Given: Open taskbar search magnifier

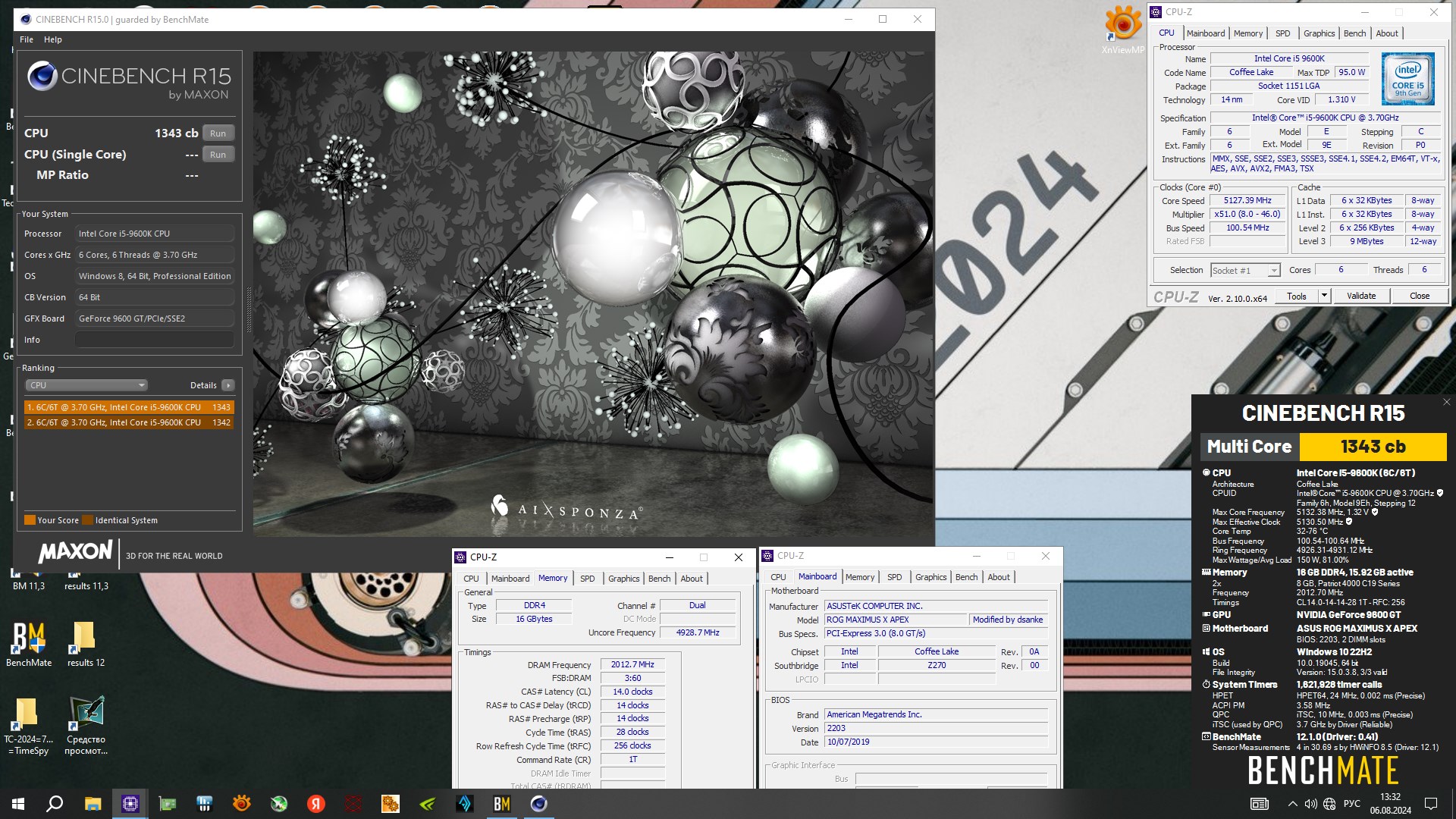Looking at the screenshot, I should [x=55, y=804].
